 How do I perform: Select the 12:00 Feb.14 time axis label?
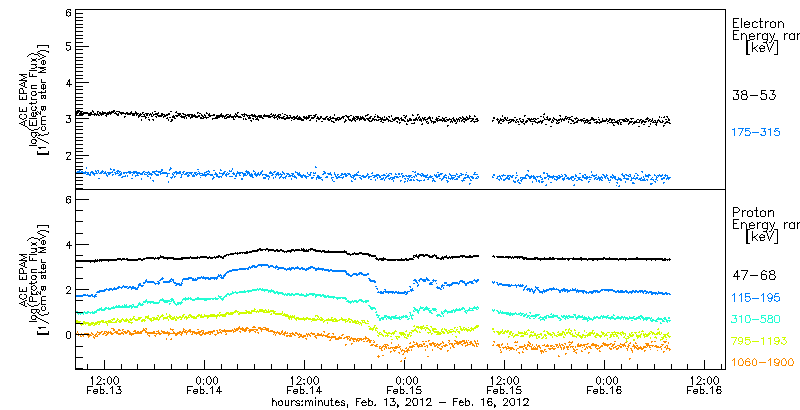[305, 386]
